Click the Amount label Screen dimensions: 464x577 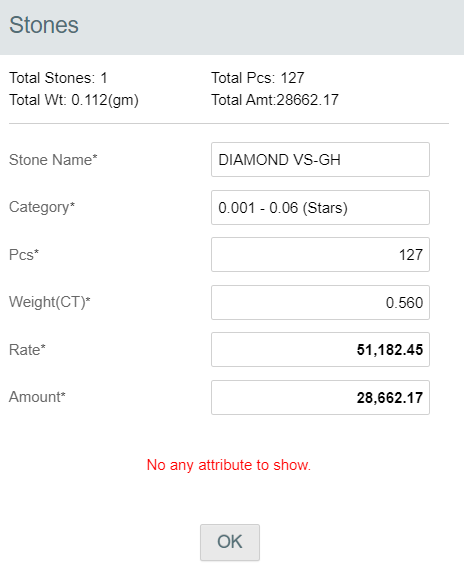[x=37, y=397]
